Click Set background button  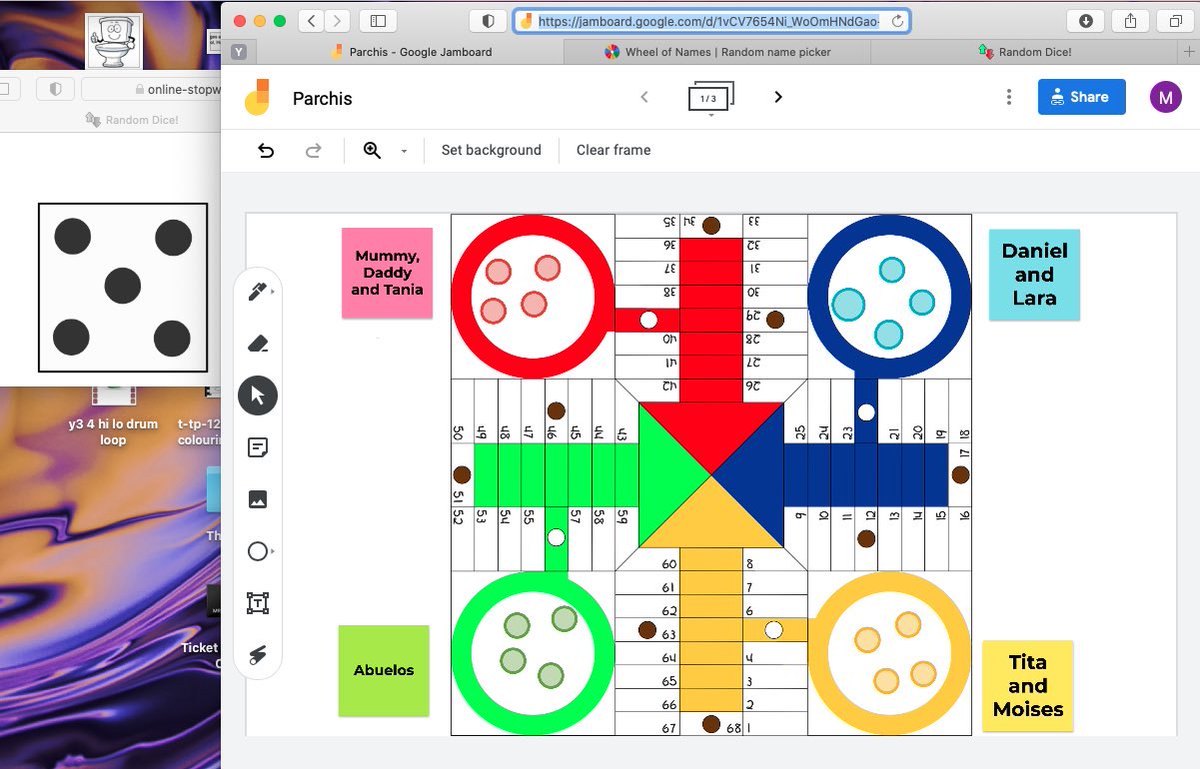click(491, 150)
